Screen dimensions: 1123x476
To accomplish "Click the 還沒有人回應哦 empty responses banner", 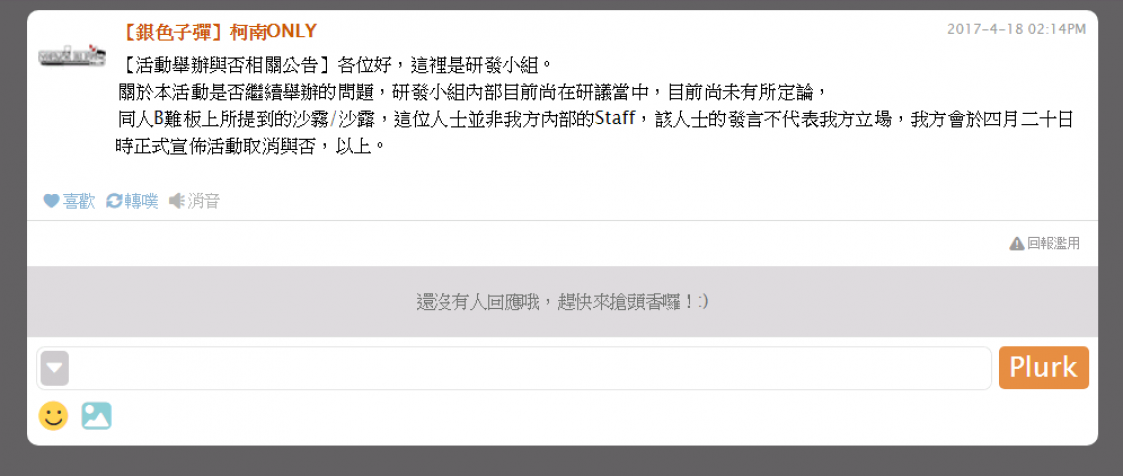I will pos(562,302).
